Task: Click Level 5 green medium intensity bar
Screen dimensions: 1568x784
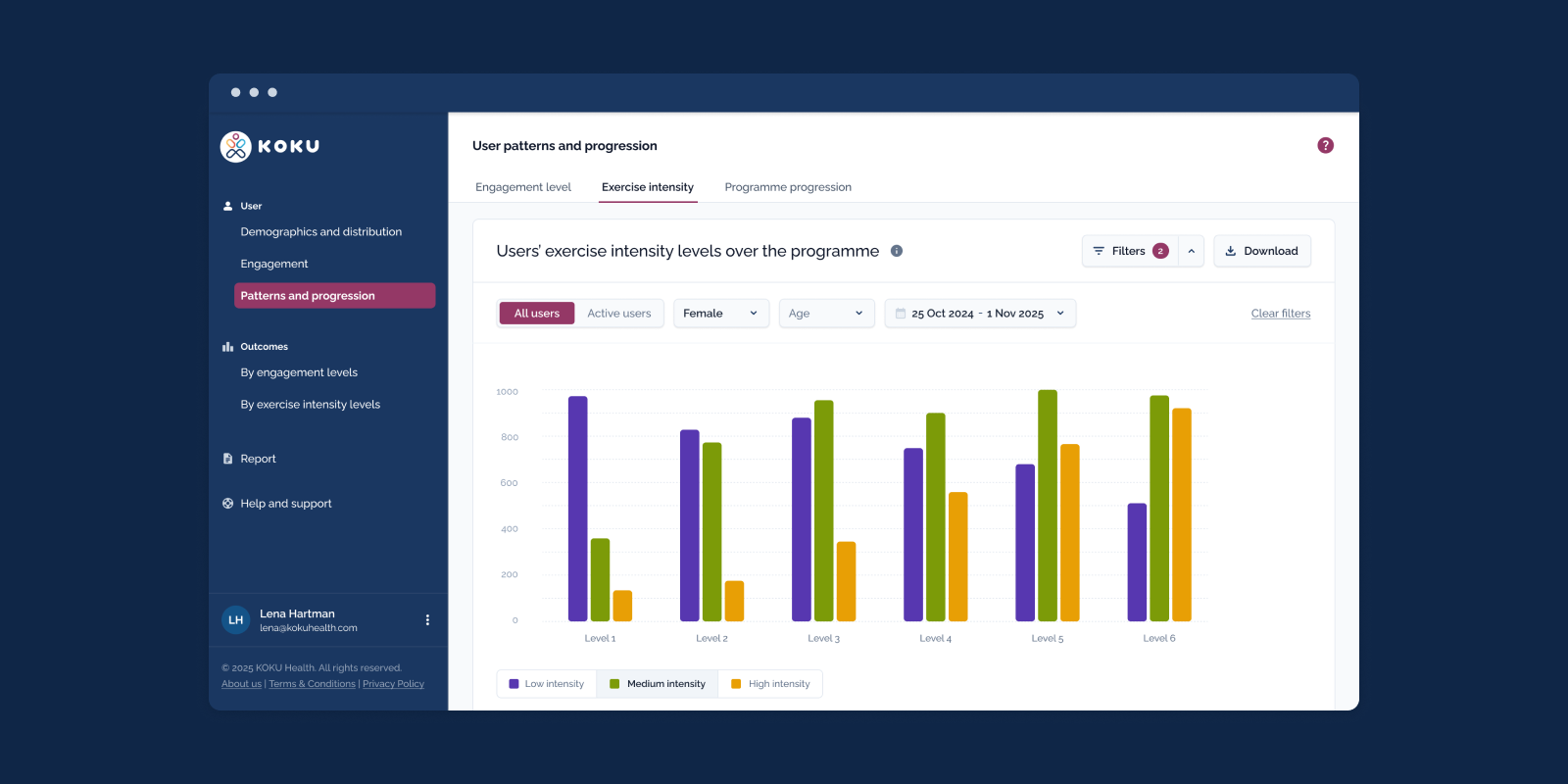Action: 1048,506
